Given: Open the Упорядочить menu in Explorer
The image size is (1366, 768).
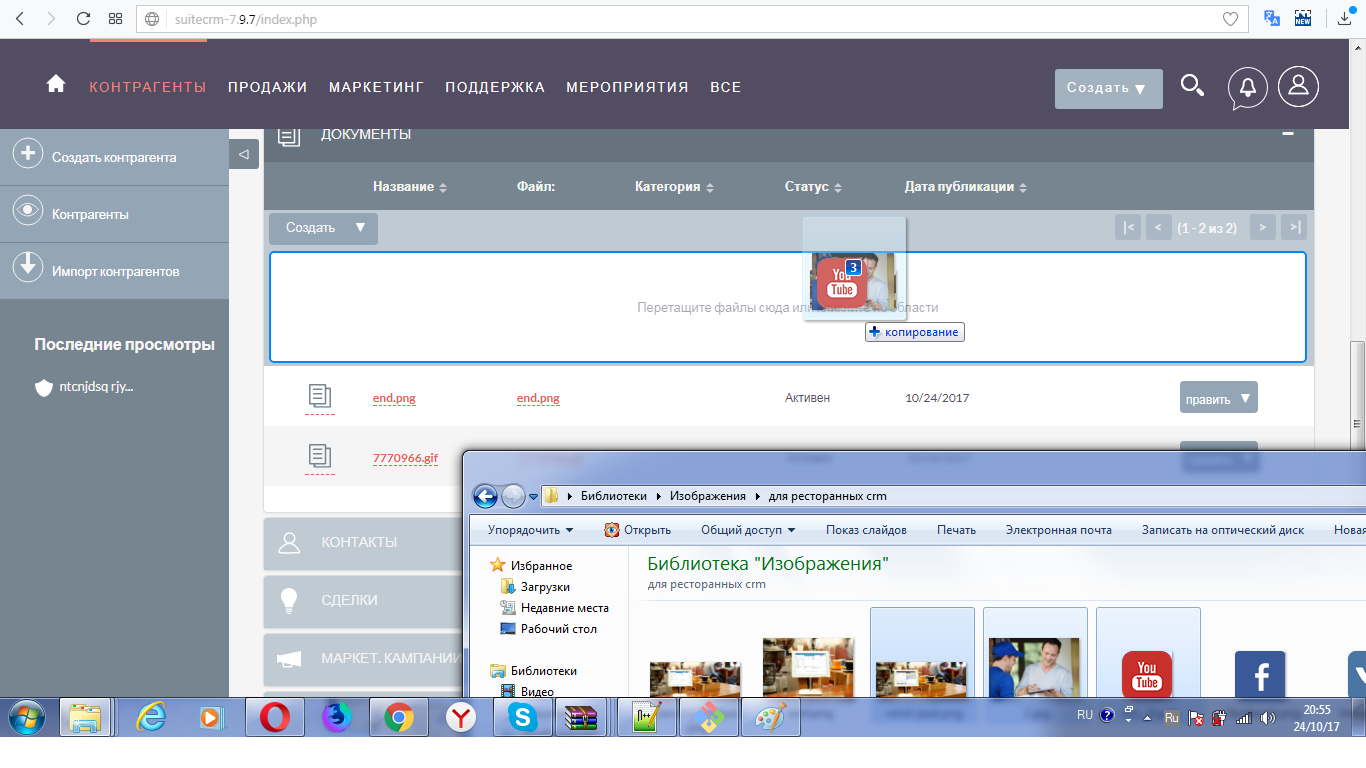Looking at the screenshot, I should coord(530,530).
